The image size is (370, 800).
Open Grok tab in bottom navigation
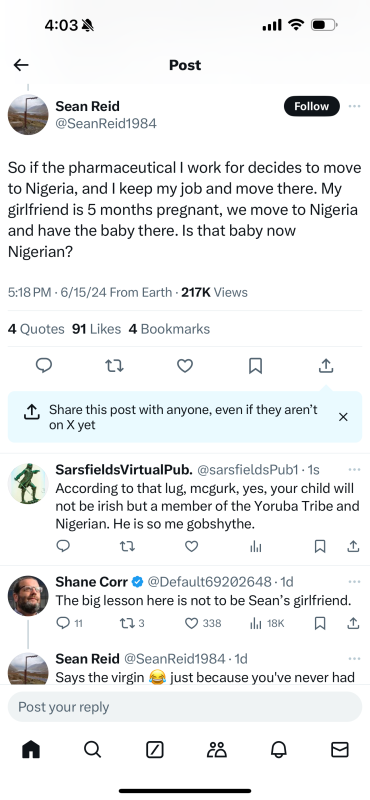[x=155, y=749]
